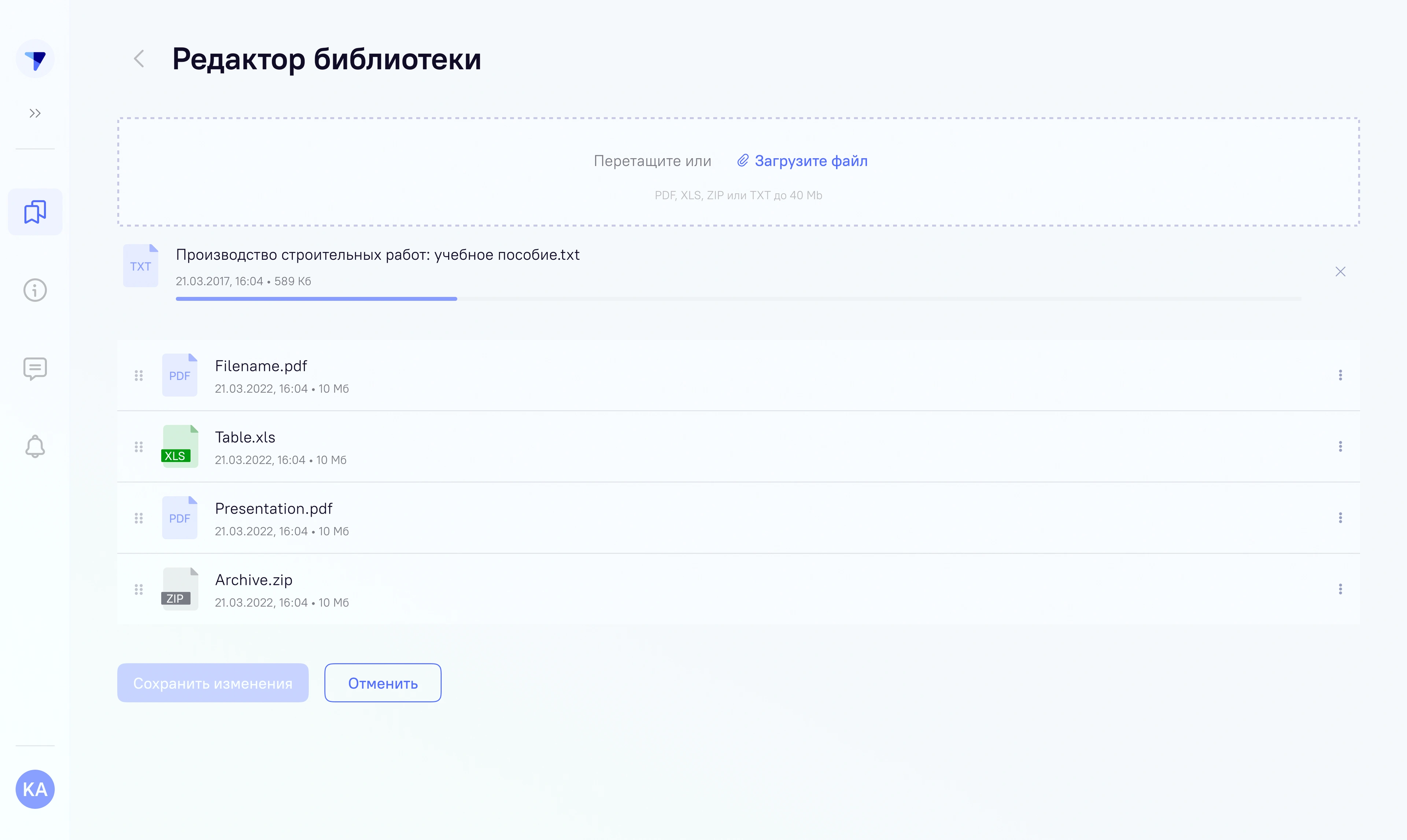Open the KA user avatar
Screen dimensions: 1407x840
pos(35,789)
